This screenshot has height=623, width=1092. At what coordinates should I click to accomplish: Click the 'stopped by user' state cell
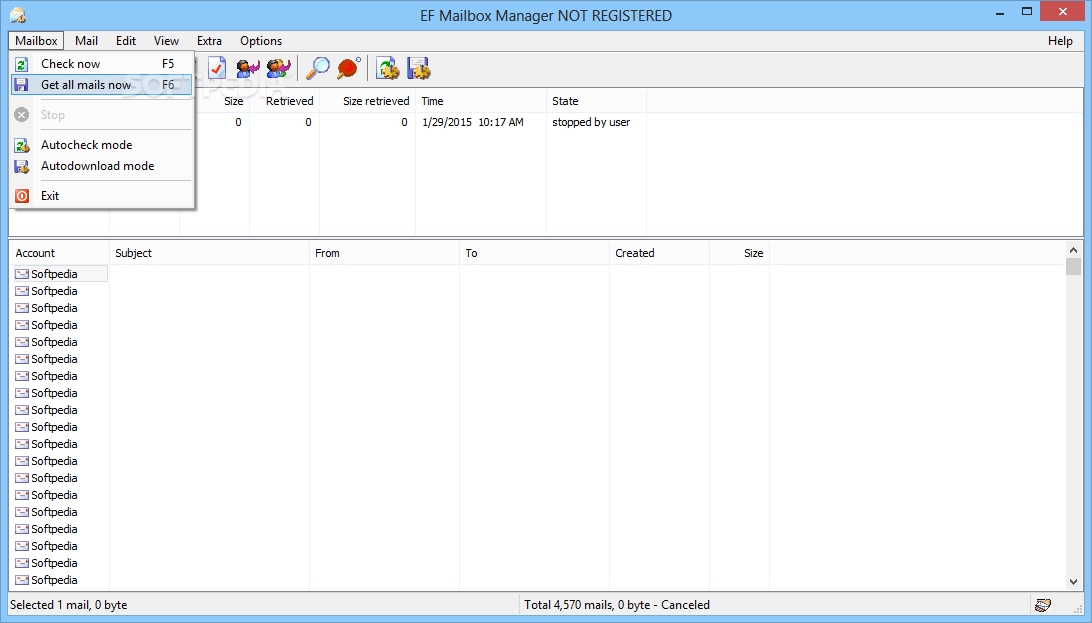pyautogui.click(x=591, y=123)
